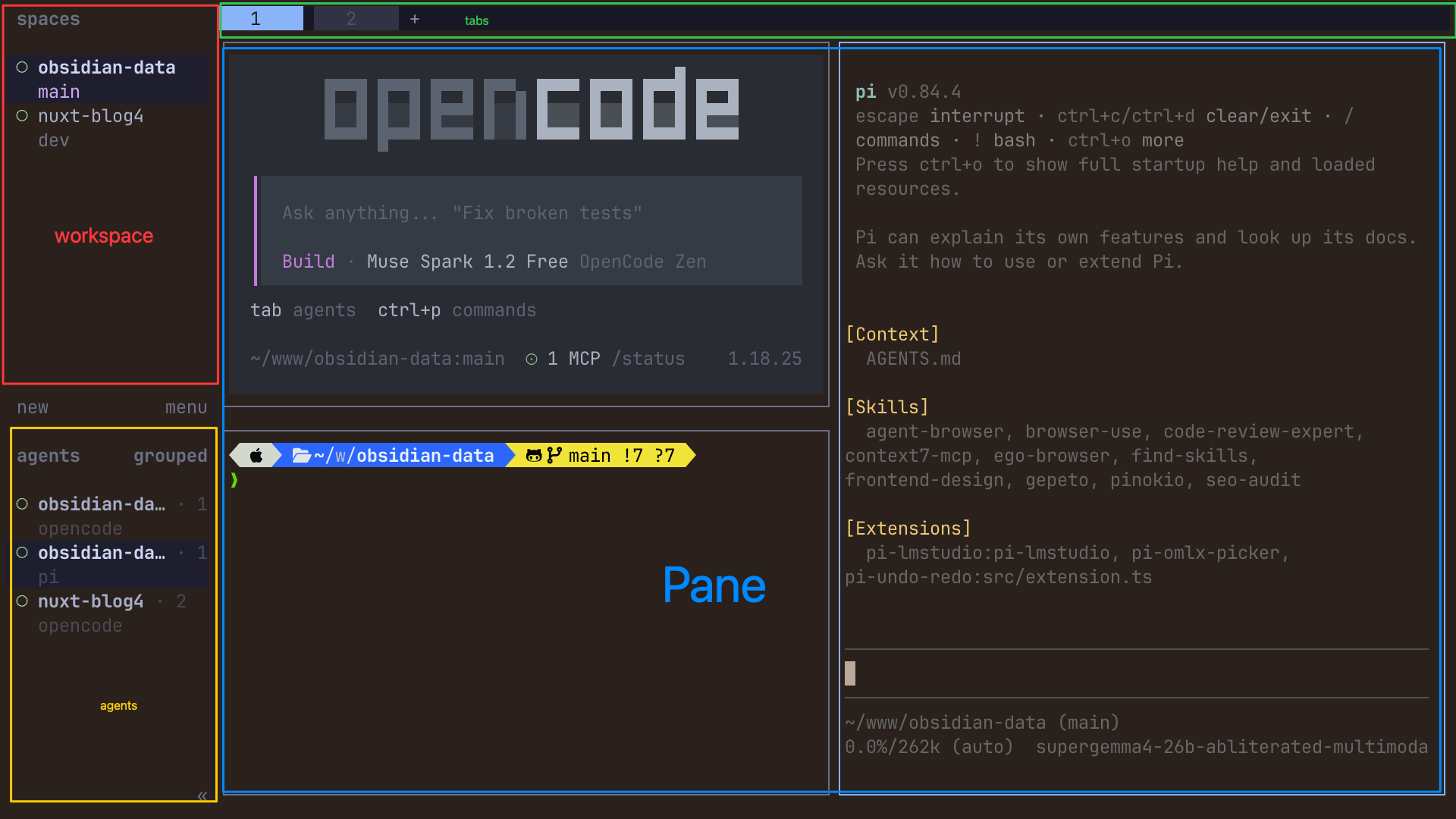Click the 'Build' agent mode label
The image size is (1456, 819).
coord(309,262)
